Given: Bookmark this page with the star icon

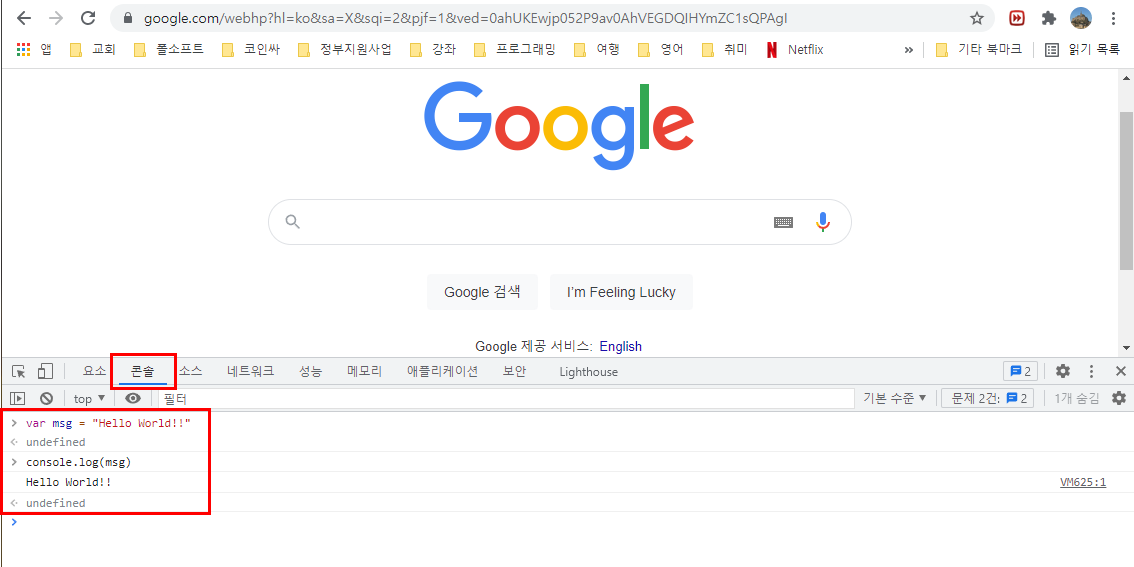Looking at the screenshot, I should pyautogui.click(x=976, y=18).
